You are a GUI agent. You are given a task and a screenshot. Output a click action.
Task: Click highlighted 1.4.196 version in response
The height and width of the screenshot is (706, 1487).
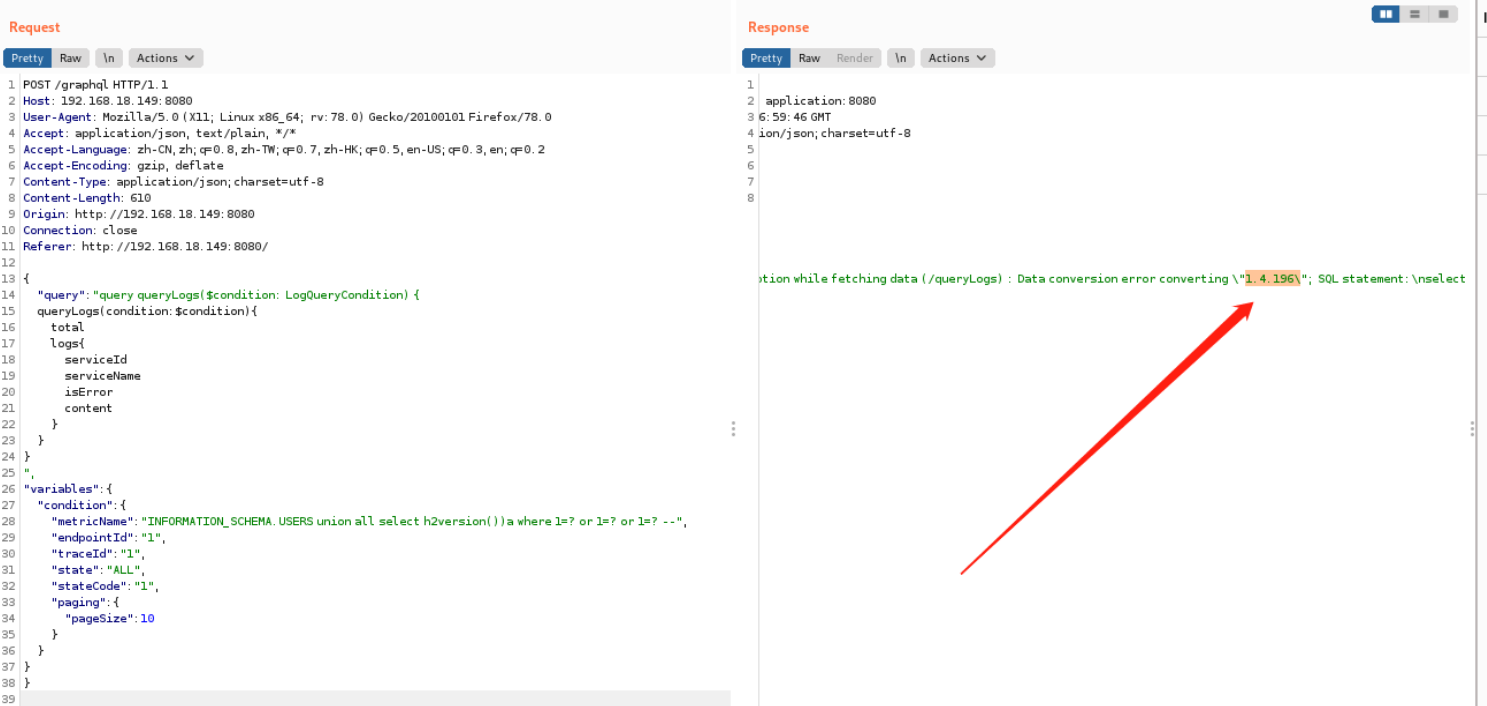click(x=1273, y=279)
